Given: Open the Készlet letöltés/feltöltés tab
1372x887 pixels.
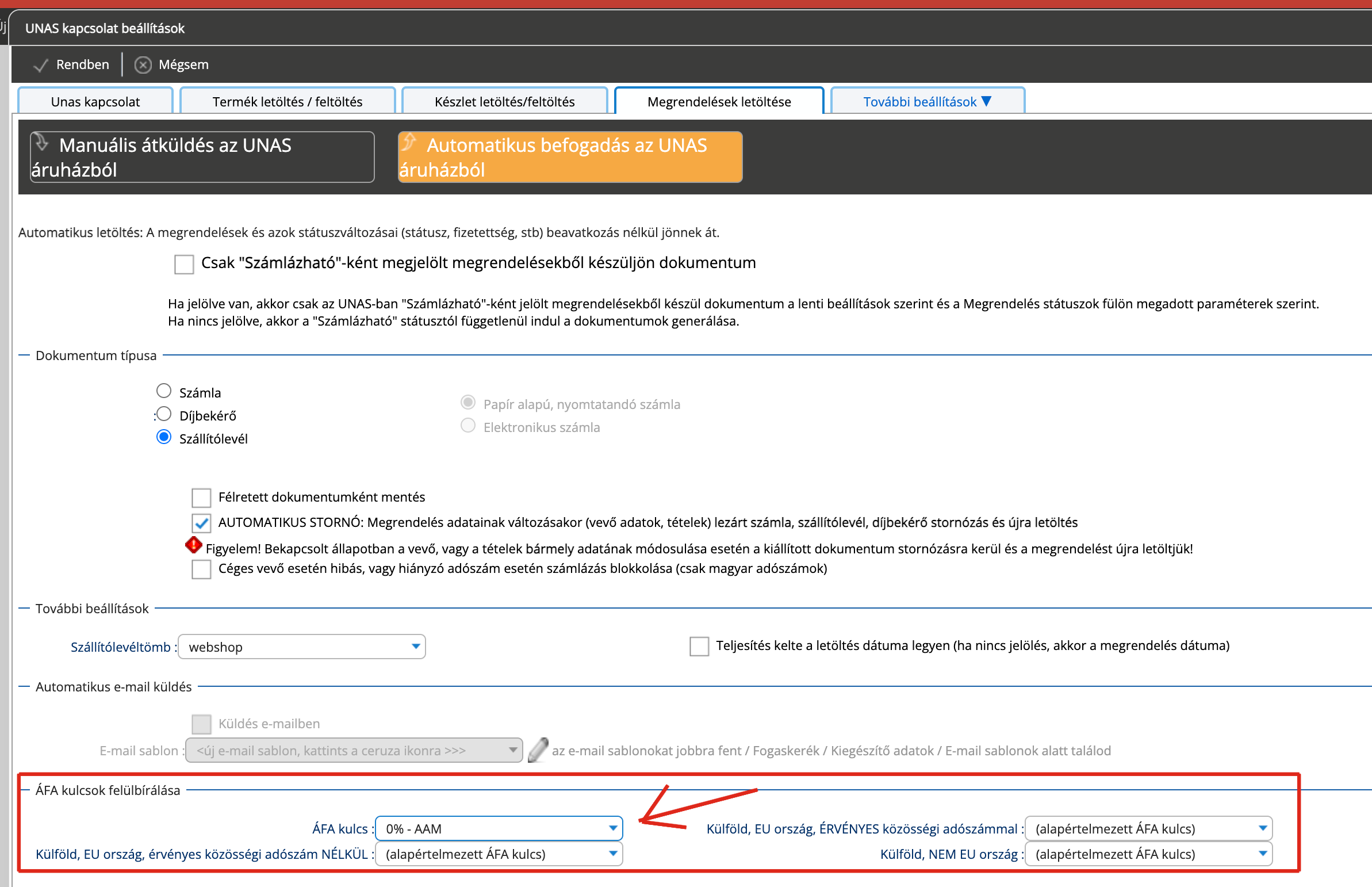Looking at the screenshot, I should (504, 101).
